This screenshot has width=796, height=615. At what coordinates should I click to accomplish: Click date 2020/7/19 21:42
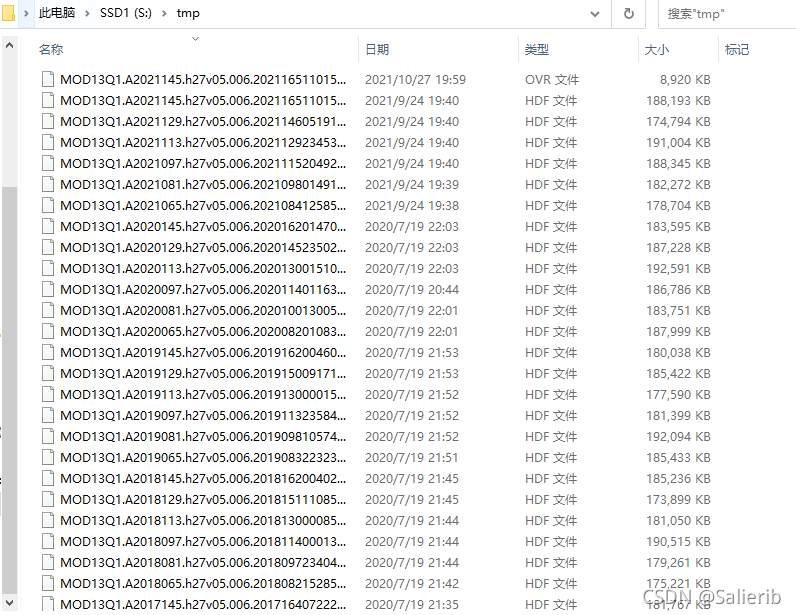[x=412, y=584]
